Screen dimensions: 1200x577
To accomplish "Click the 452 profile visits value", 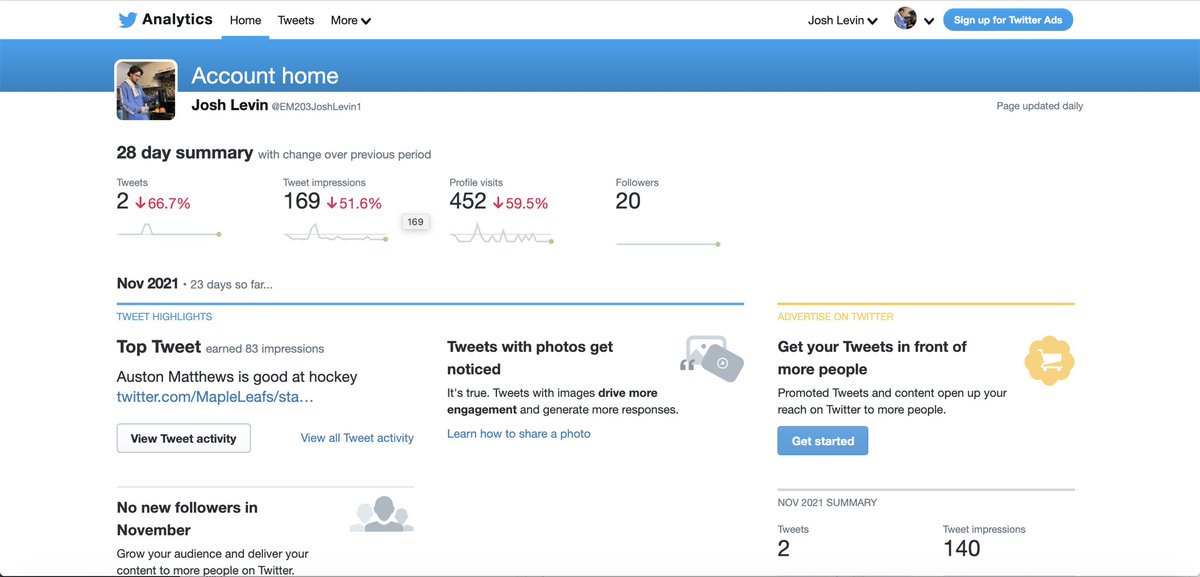I will coord(468,201).
